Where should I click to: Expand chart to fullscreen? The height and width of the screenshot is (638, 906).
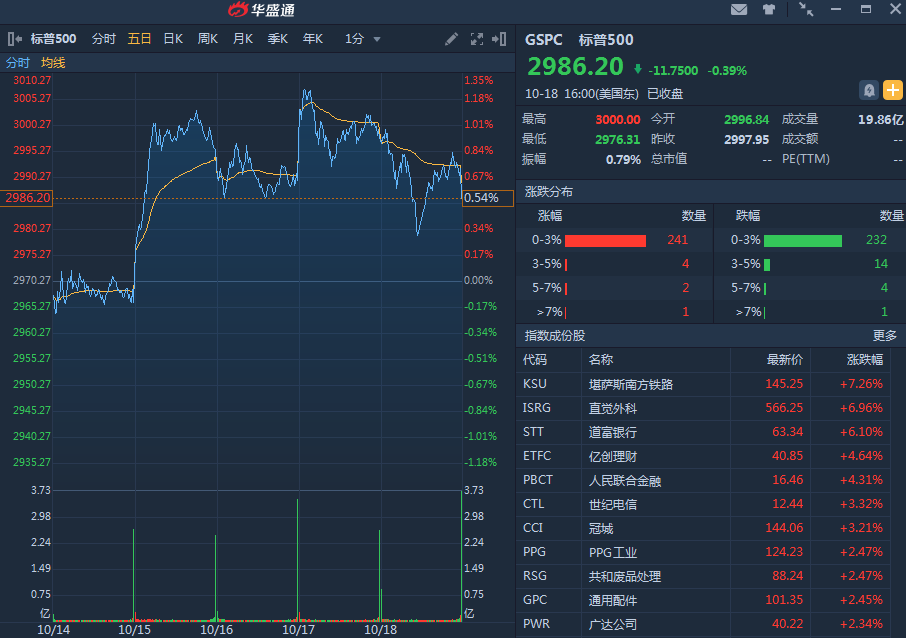476,39
